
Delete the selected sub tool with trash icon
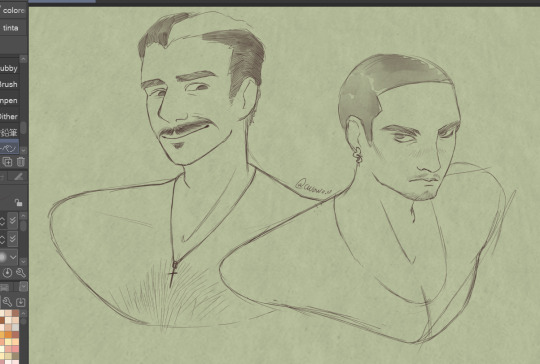click(x=21, y=162)
